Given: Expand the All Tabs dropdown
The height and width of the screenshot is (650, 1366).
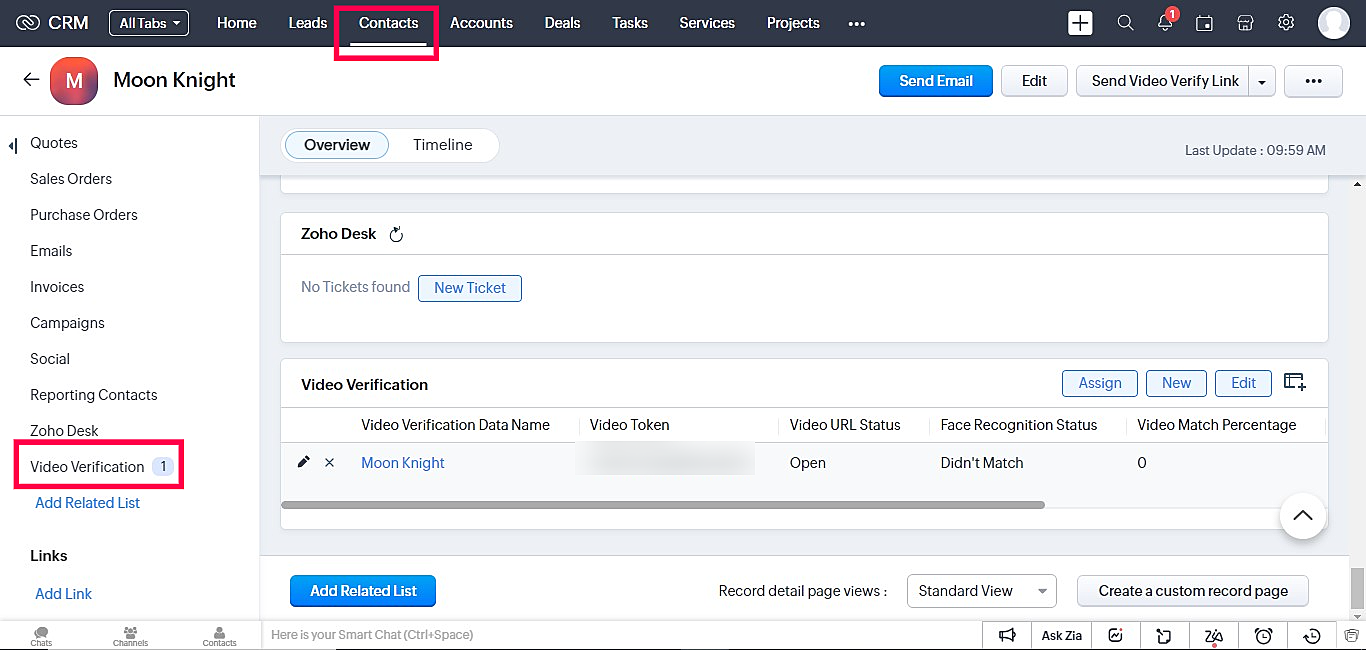Looking at the screenshot, I should click(149, 23).
